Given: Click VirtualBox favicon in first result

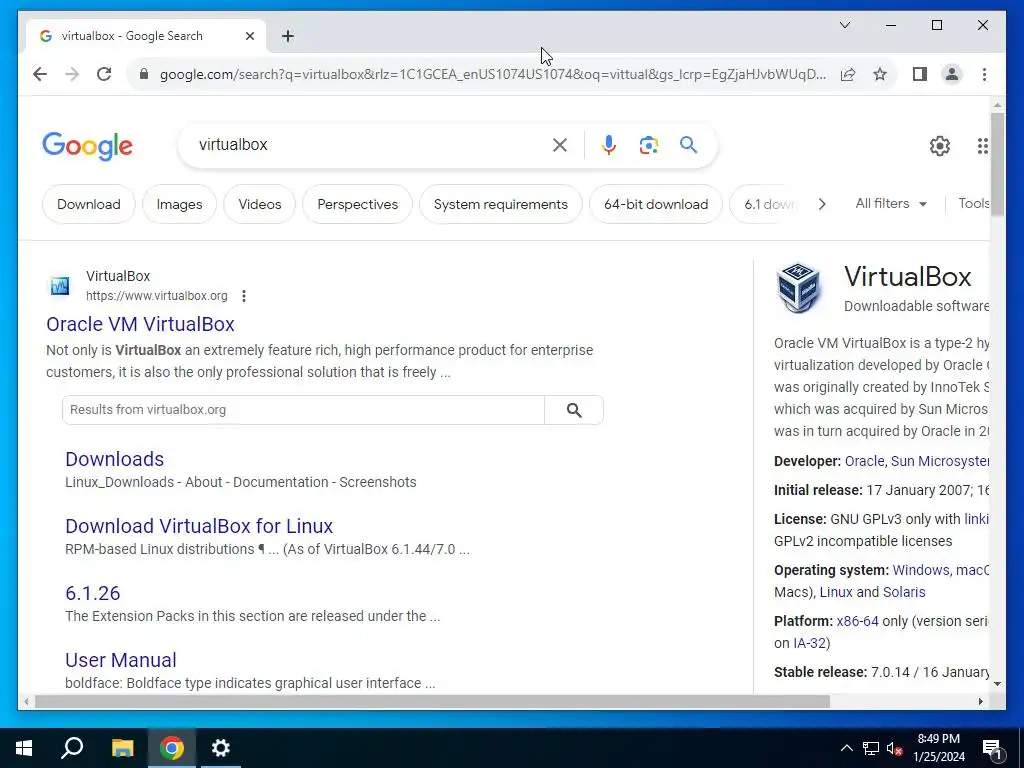Looking at the screenshot, I should pyautogui.click(x=60, y=286).
